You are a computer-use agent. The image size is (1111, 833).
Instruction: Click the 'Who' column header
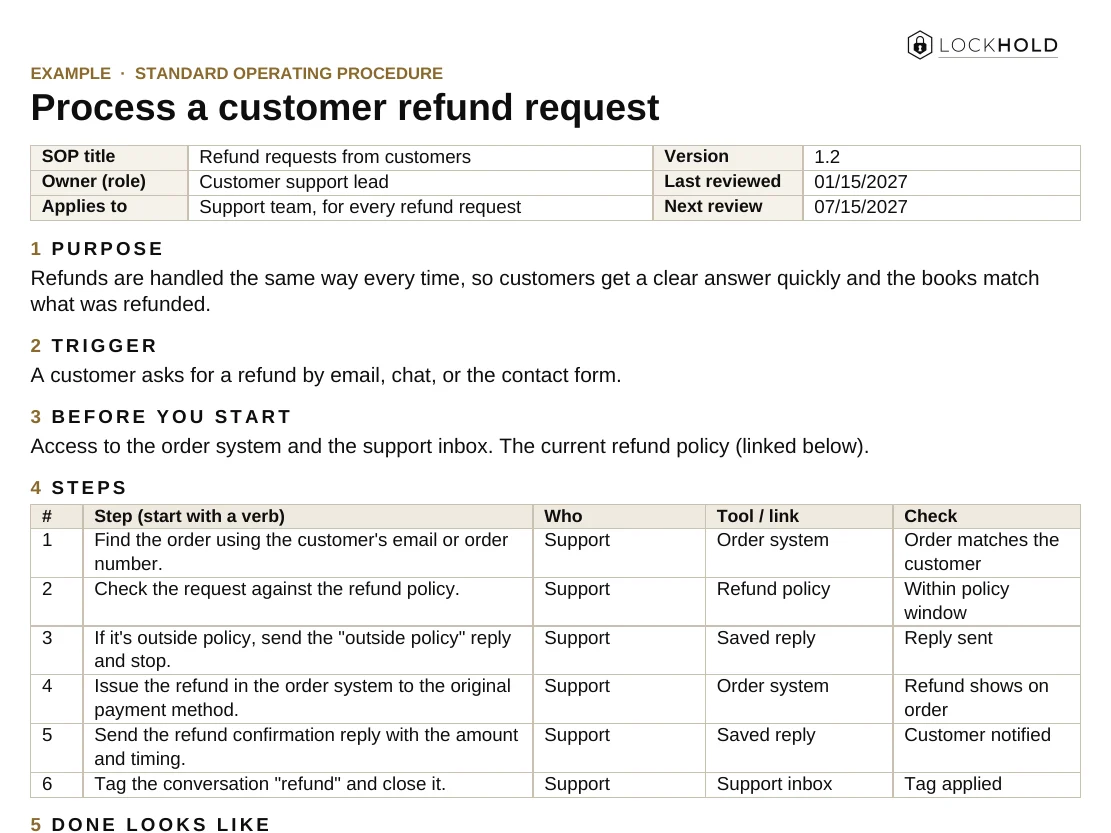[619, 516]
